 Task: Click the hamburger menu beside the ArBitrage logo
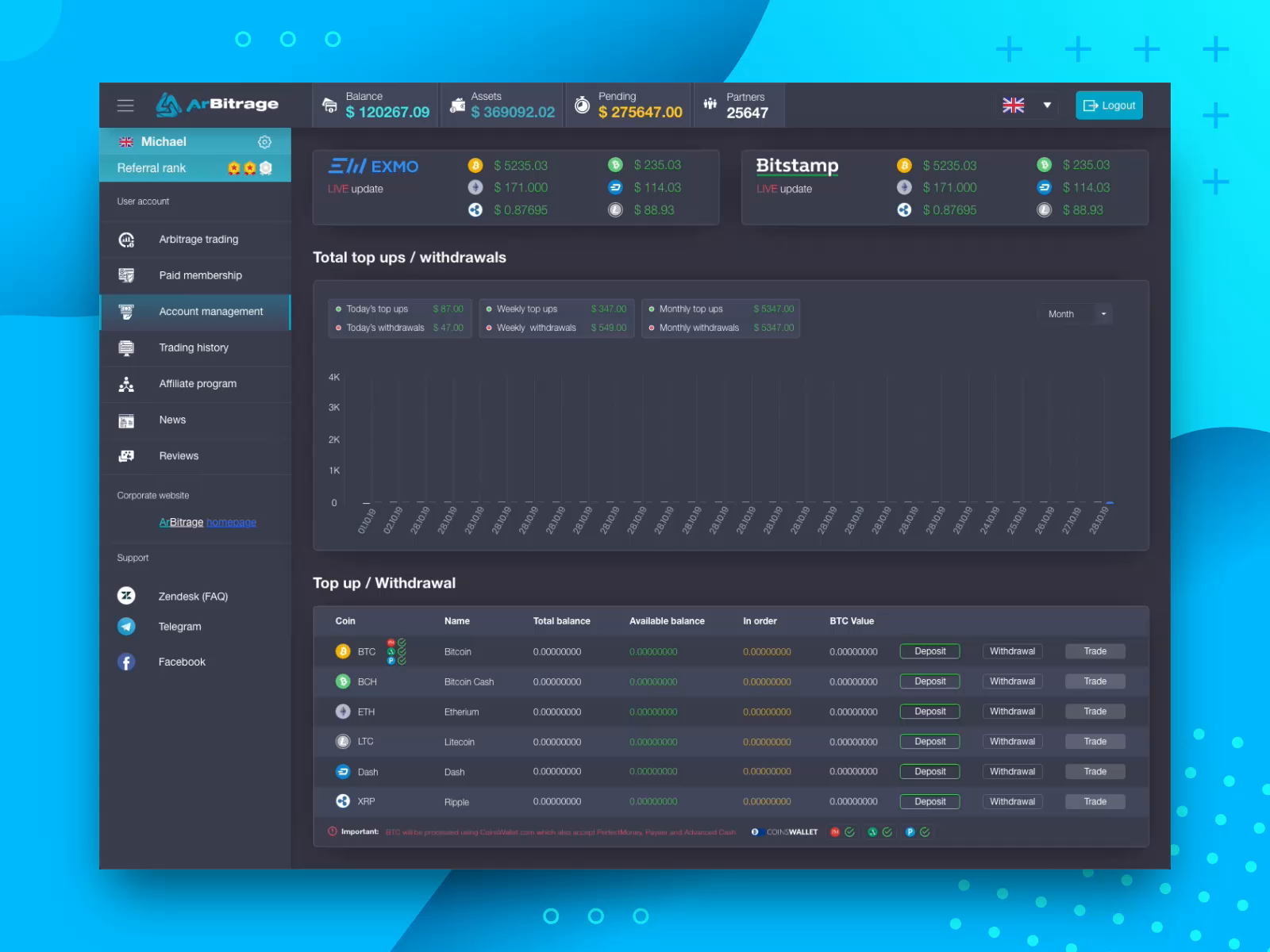click(125, 105)
